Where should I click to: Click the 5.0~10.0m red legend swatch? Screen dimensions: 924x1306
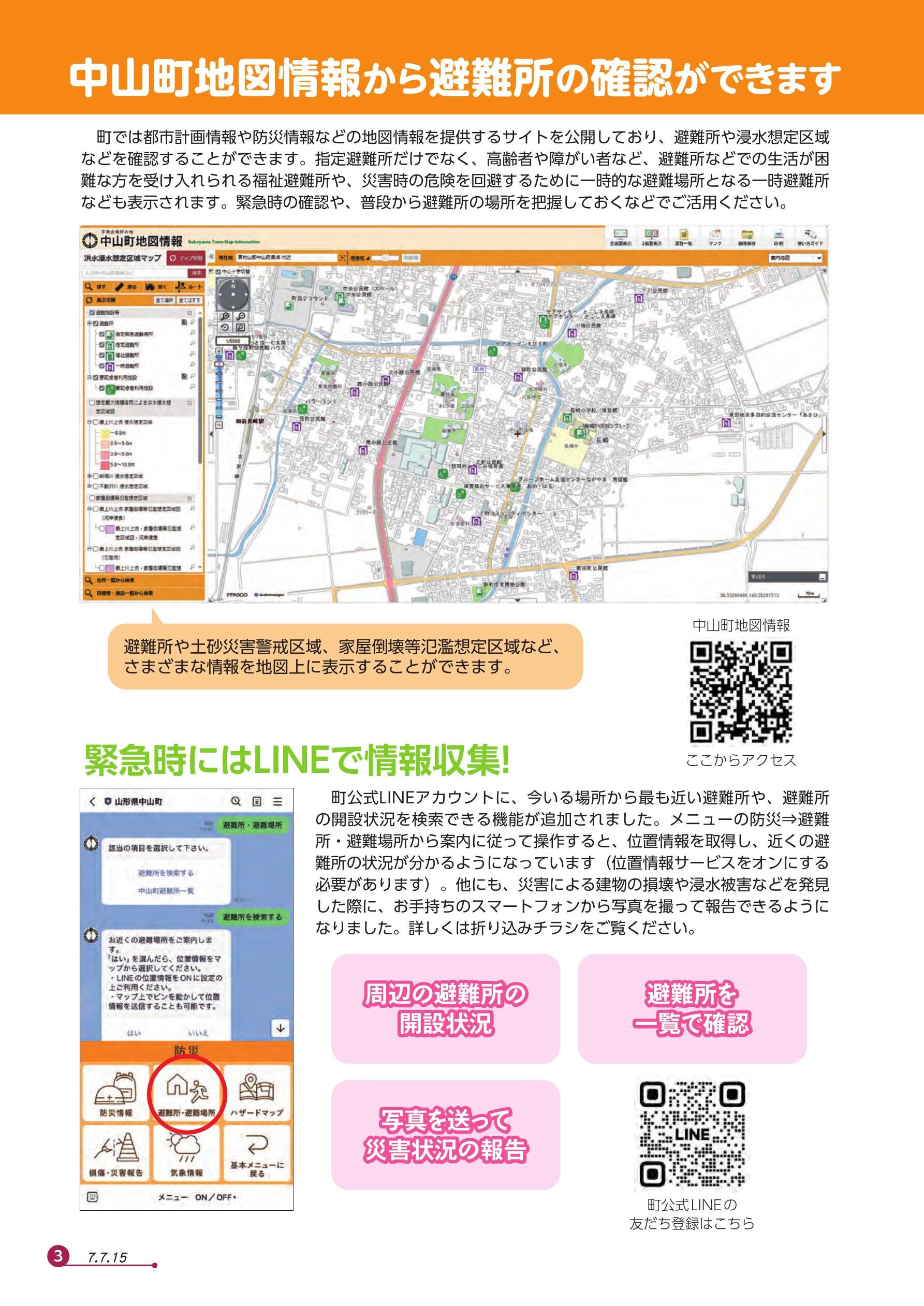coord(105,466)
